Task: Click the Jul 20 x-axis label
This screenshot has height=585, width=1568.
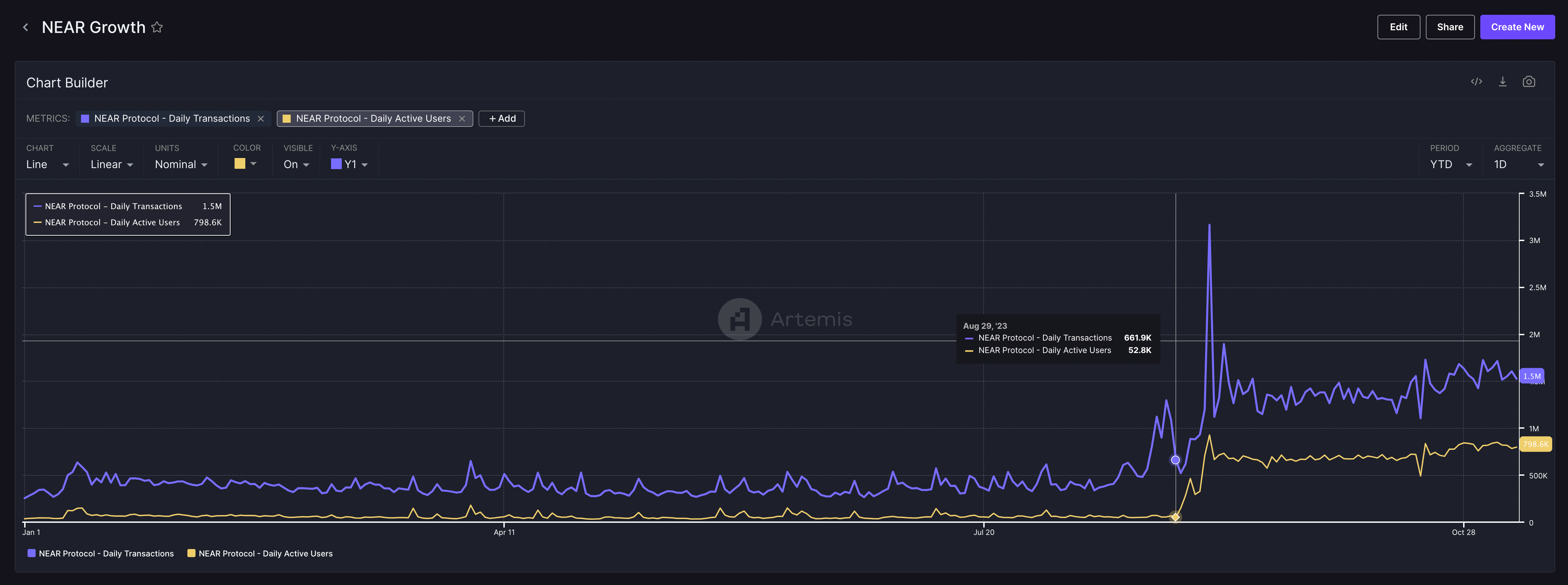Action: pos(984,532)
